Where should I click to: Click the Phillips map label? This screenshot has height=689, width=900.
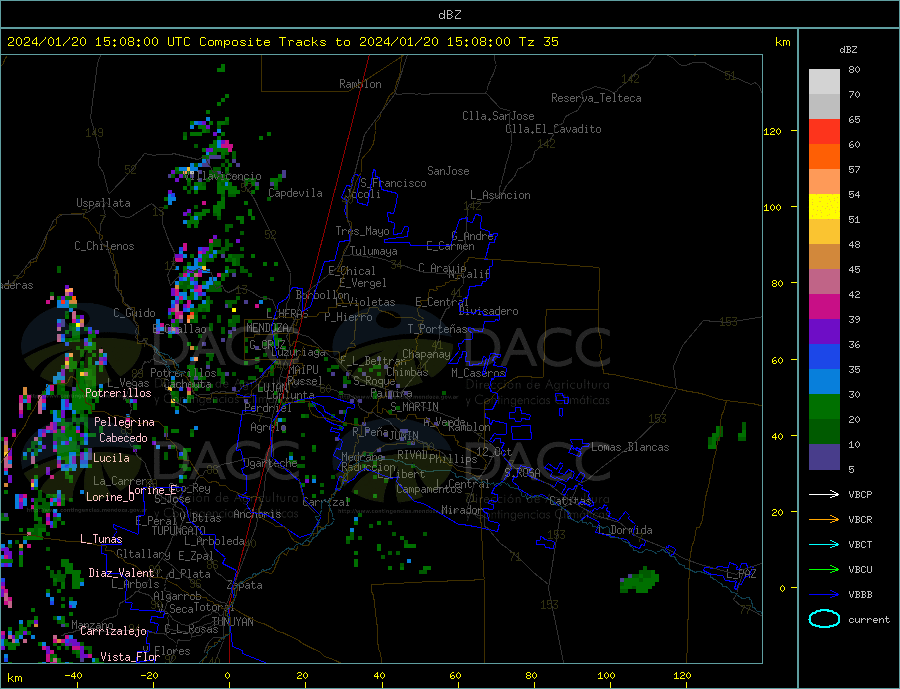tap(453, 459)
